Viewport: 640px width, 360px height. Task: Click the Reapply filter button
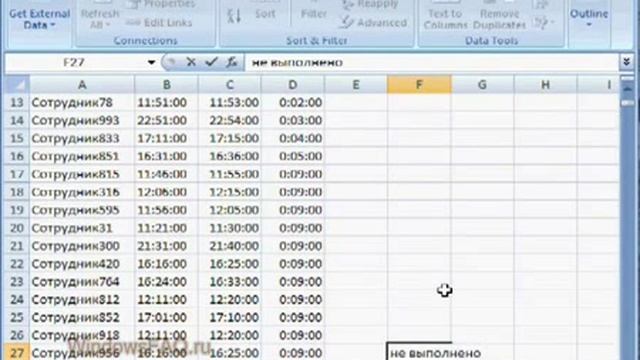(370, 4)
